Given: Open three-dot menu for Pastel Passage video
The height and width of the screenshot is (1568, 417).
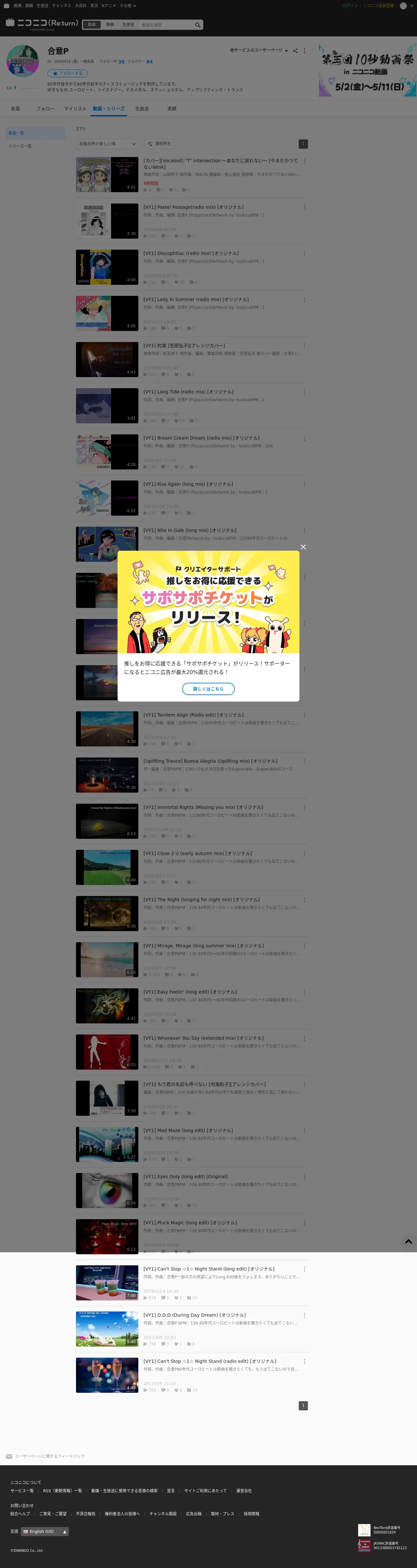Looking at the screenshot, I should click(305, 207).
